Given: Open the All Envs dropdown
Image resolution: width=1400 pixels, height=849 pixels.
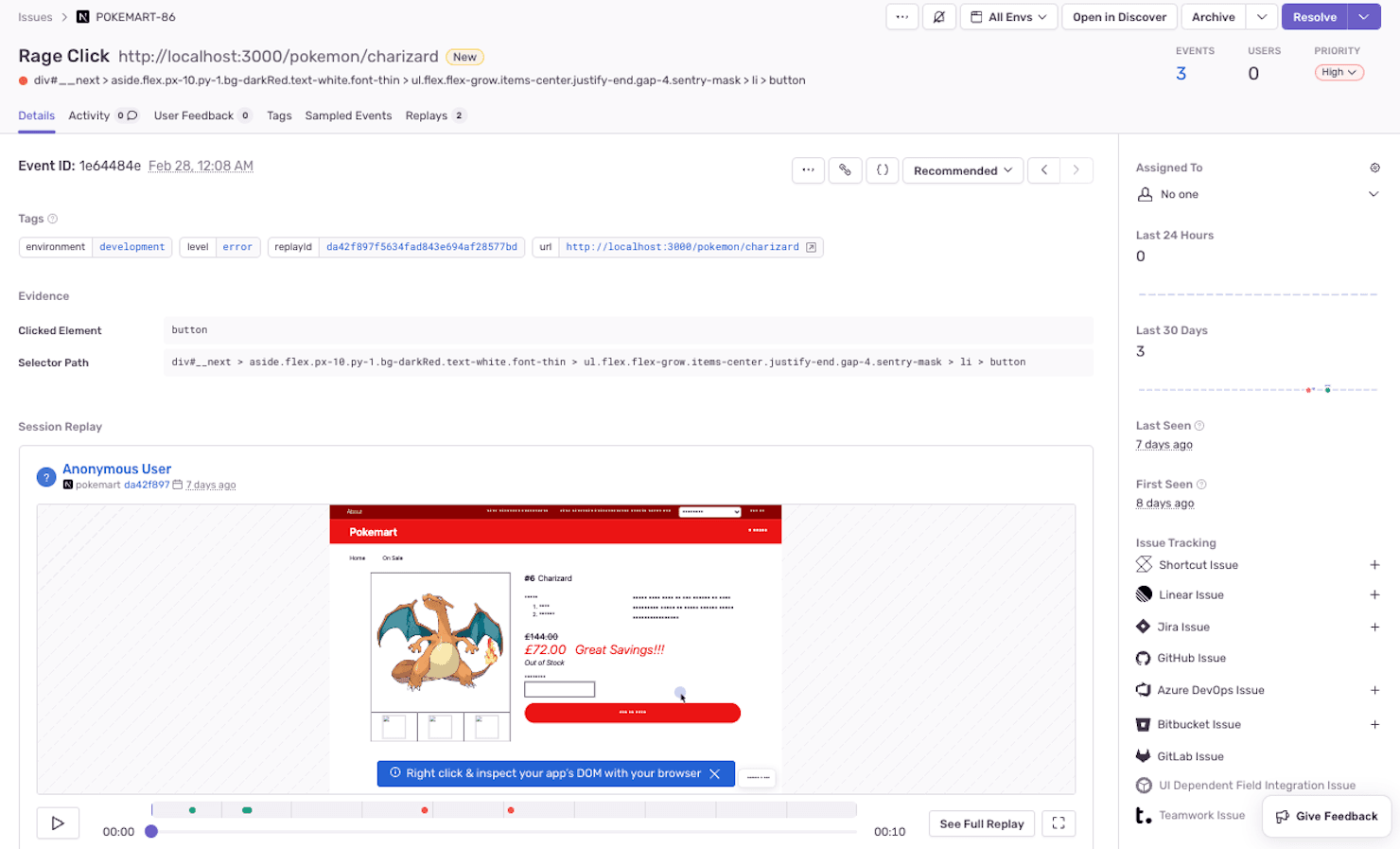Looking at the screenshot, I should click(x=1009, y=17).
